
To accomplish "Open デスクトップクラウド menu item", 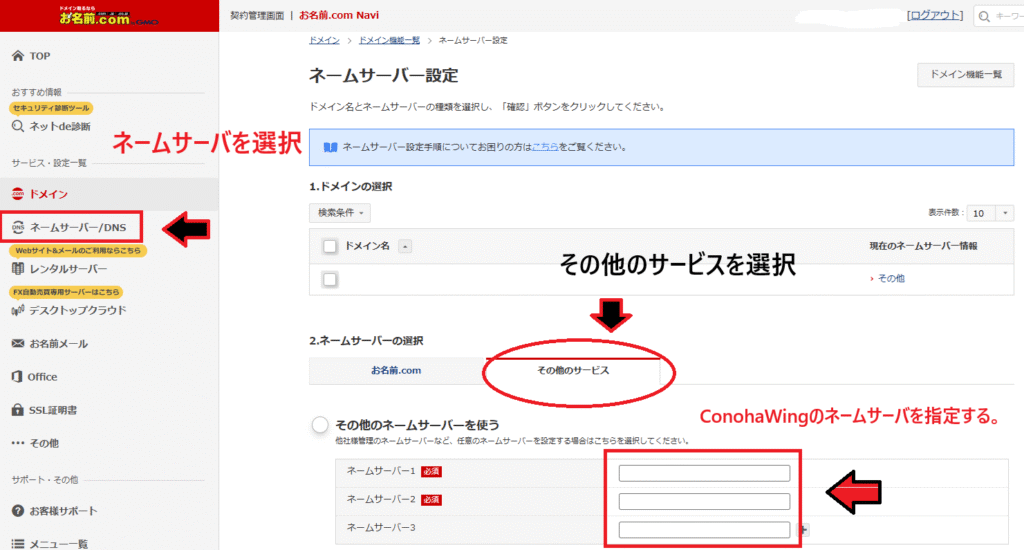I will coord(78,310).
